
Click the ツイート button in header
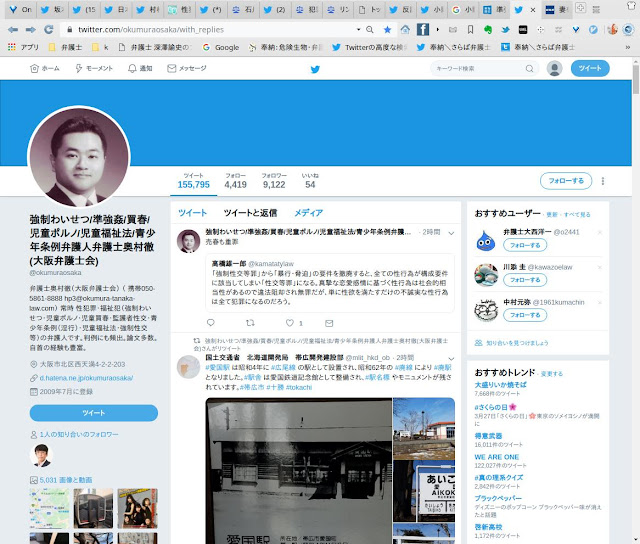pos(590,68)
